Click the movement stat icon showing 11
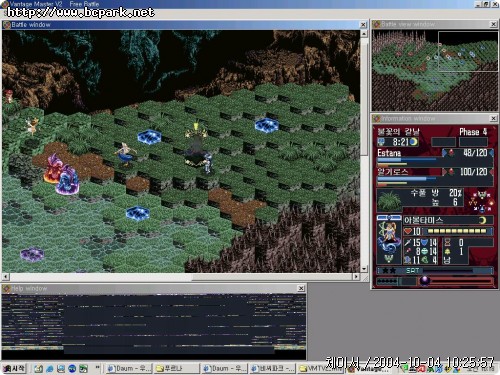Image resolution: width=500 pixels, height=375 pixels. (x=408, y=260)
